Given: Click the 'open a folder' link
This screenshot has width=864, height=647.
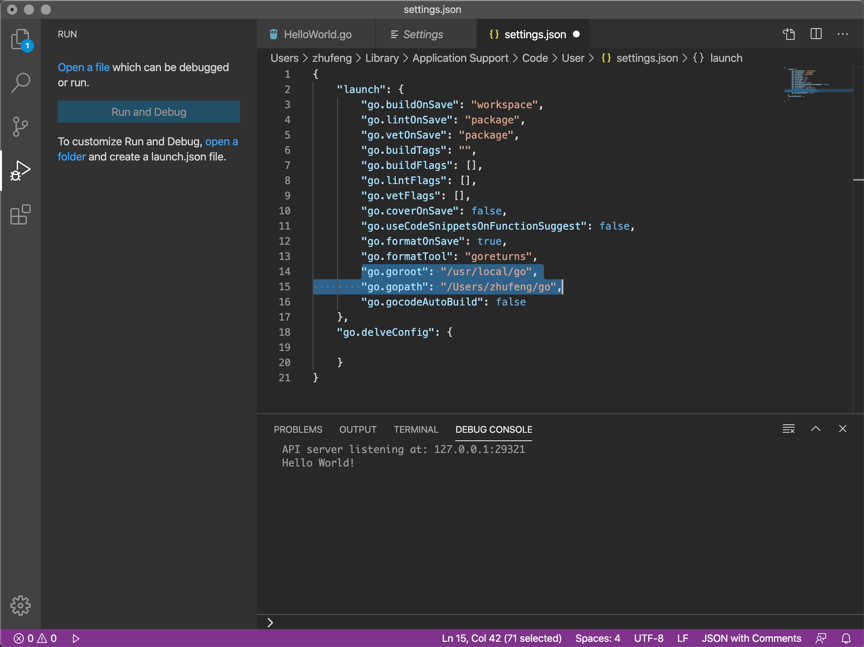Looking at the screenshot, I should 222,142.
